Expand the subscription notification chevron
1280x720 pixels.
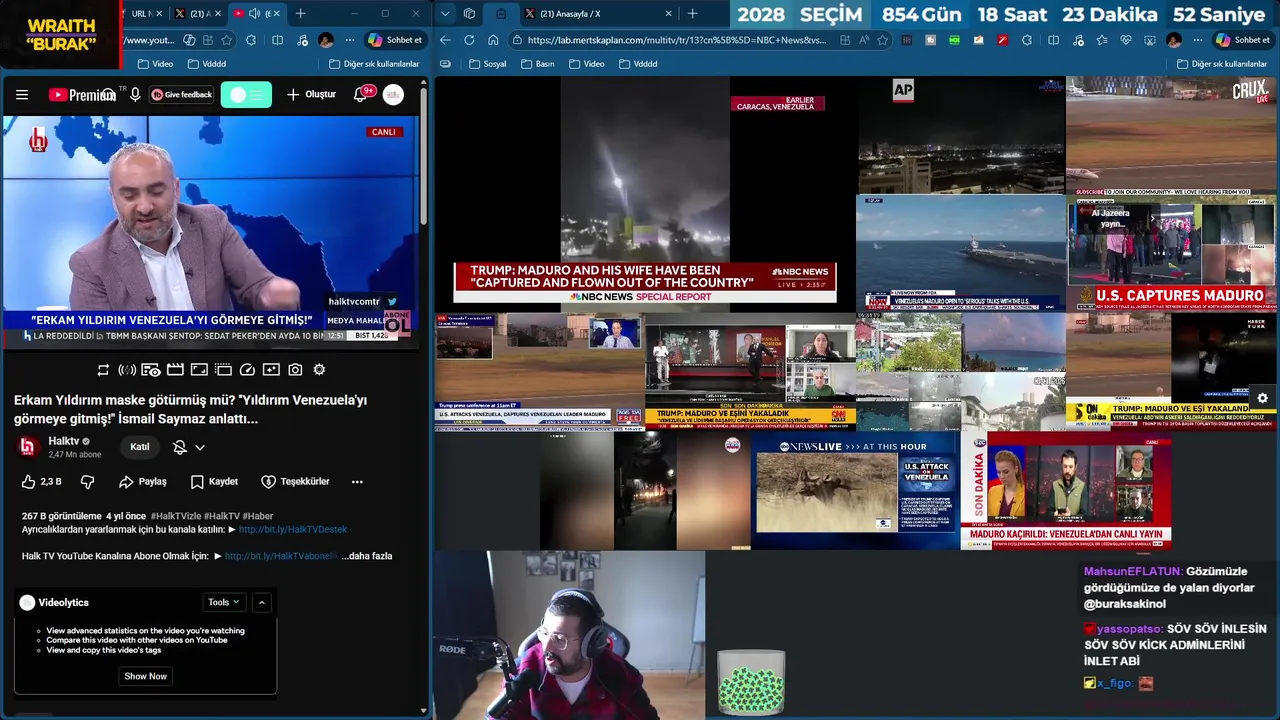[200, 447]
